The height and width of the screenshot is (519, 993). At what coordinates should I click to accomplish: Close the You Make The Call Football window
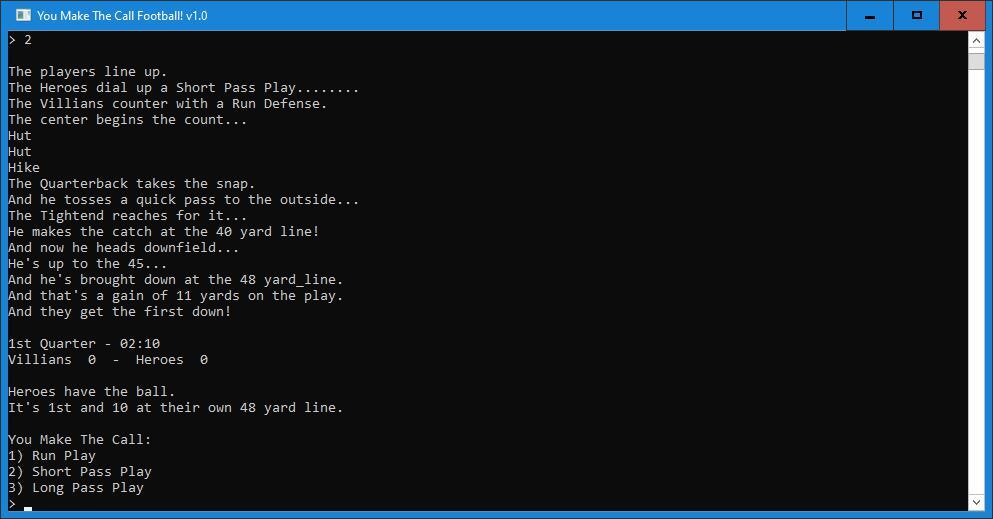pyautogui.click(x=963, y=15)
